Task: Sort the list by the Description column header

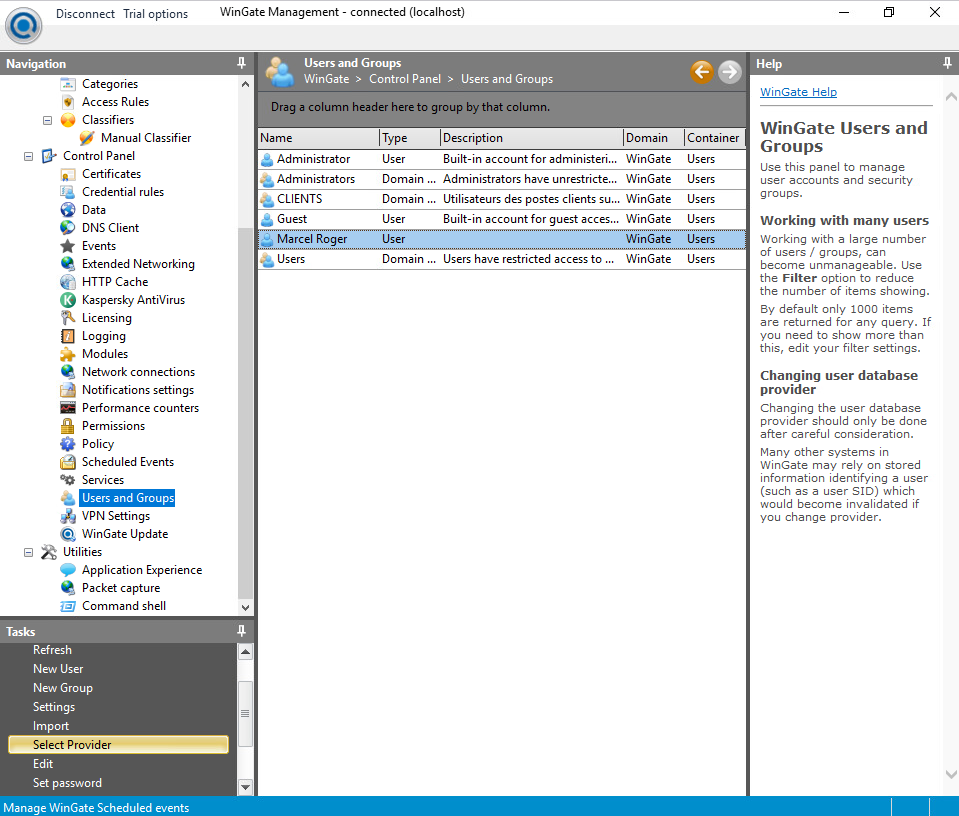Action: pyautogui.click(x=530, y=138)
